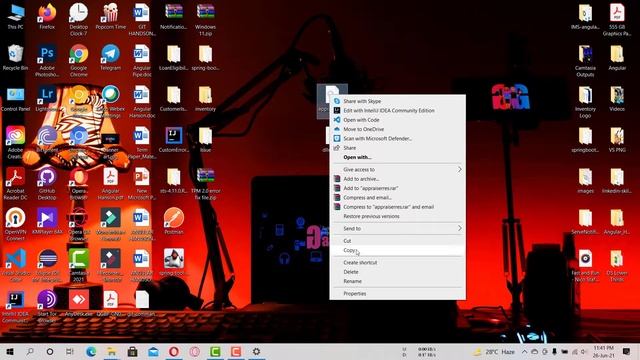Open the Windows Start menu
This screenshot has width=640, height=360.
coord(10,351)
